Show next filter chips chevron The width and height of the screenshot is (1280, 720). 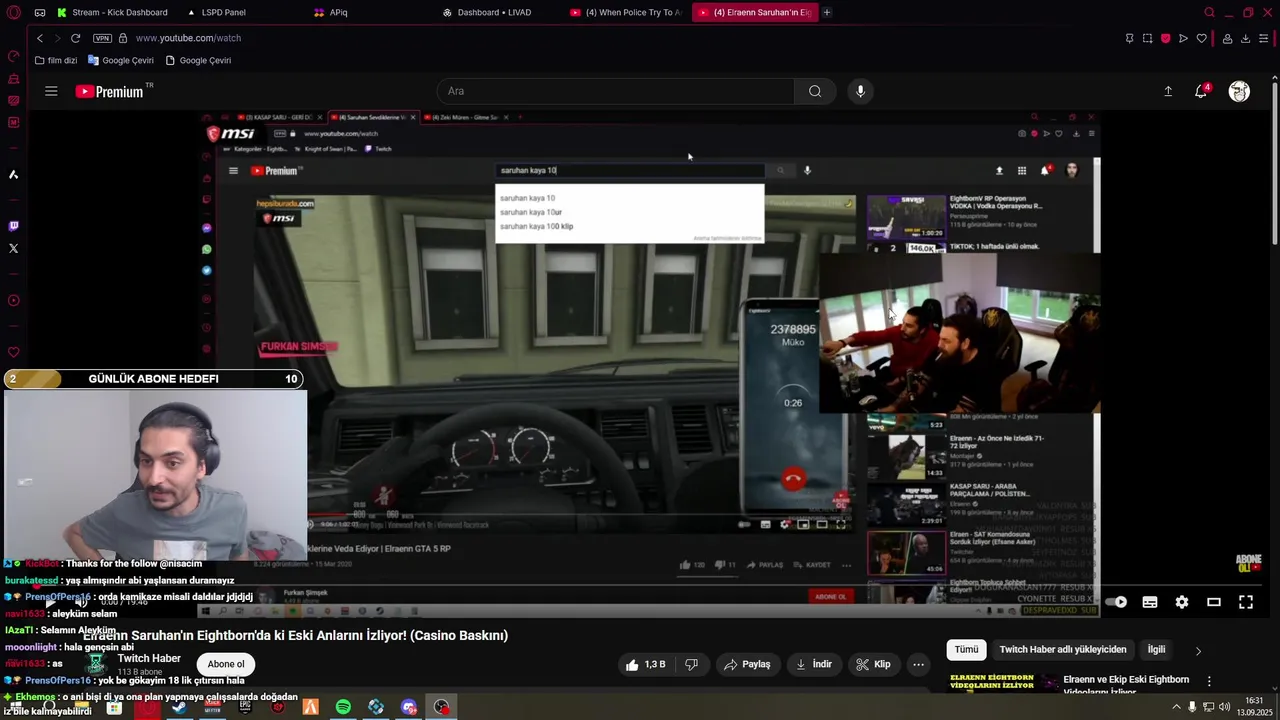coord(1198,651)
